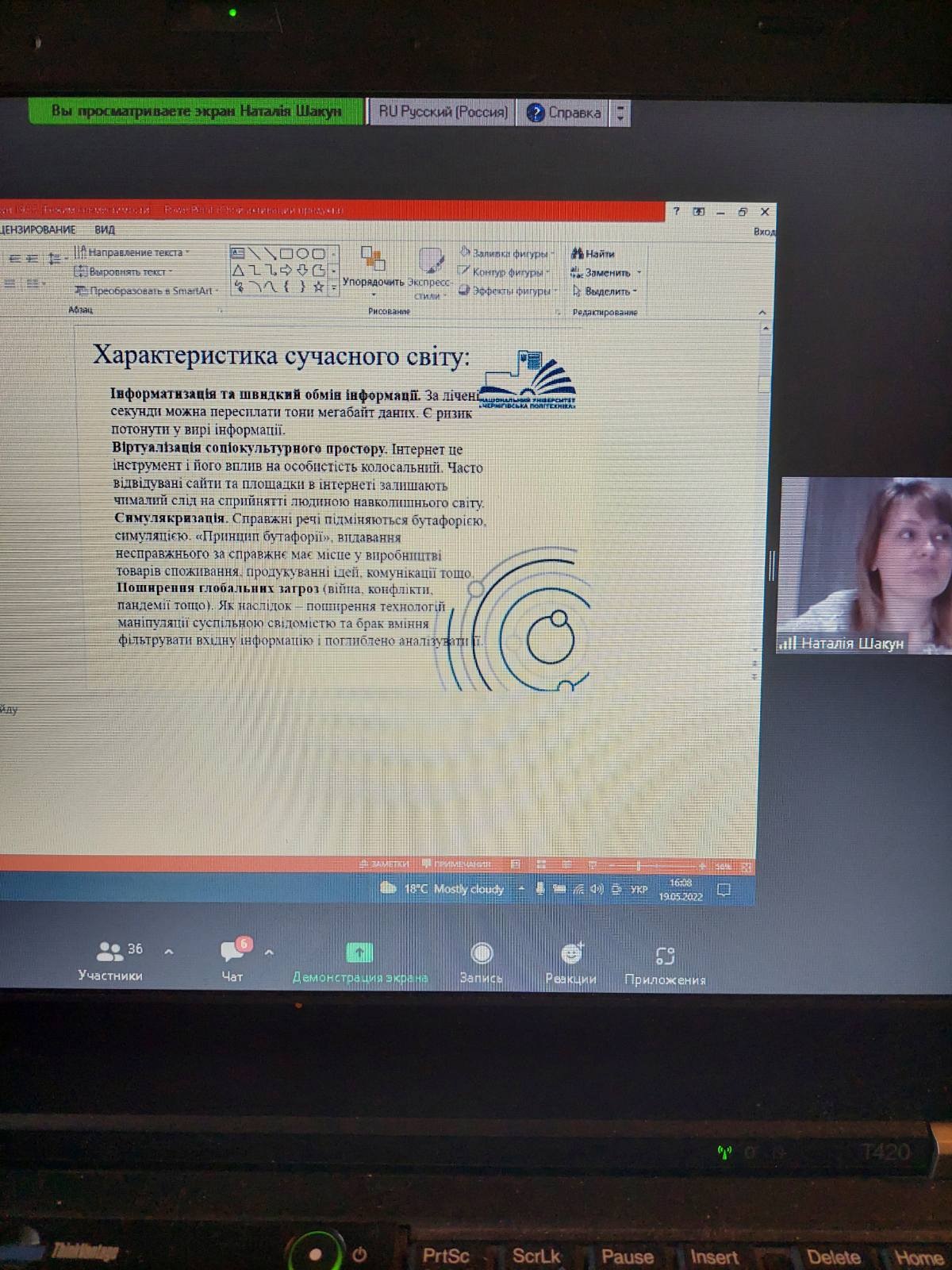
Task: Toggle the ПРИМЕЧАНИЯ comments pane
Action: pyautogui.click(x=457, y=864)
